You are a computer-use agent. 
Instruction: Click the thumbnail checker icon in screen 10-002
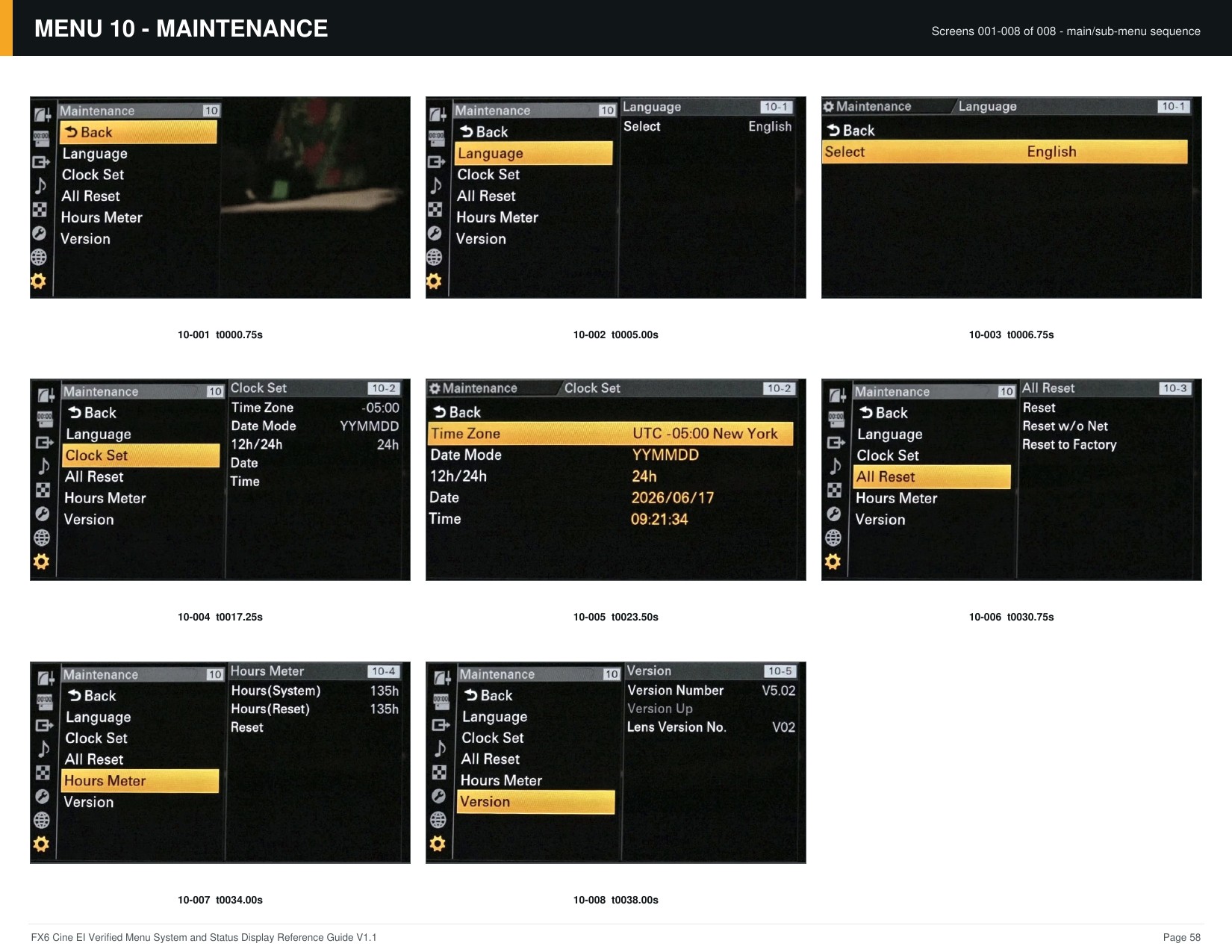coord(435,209)
